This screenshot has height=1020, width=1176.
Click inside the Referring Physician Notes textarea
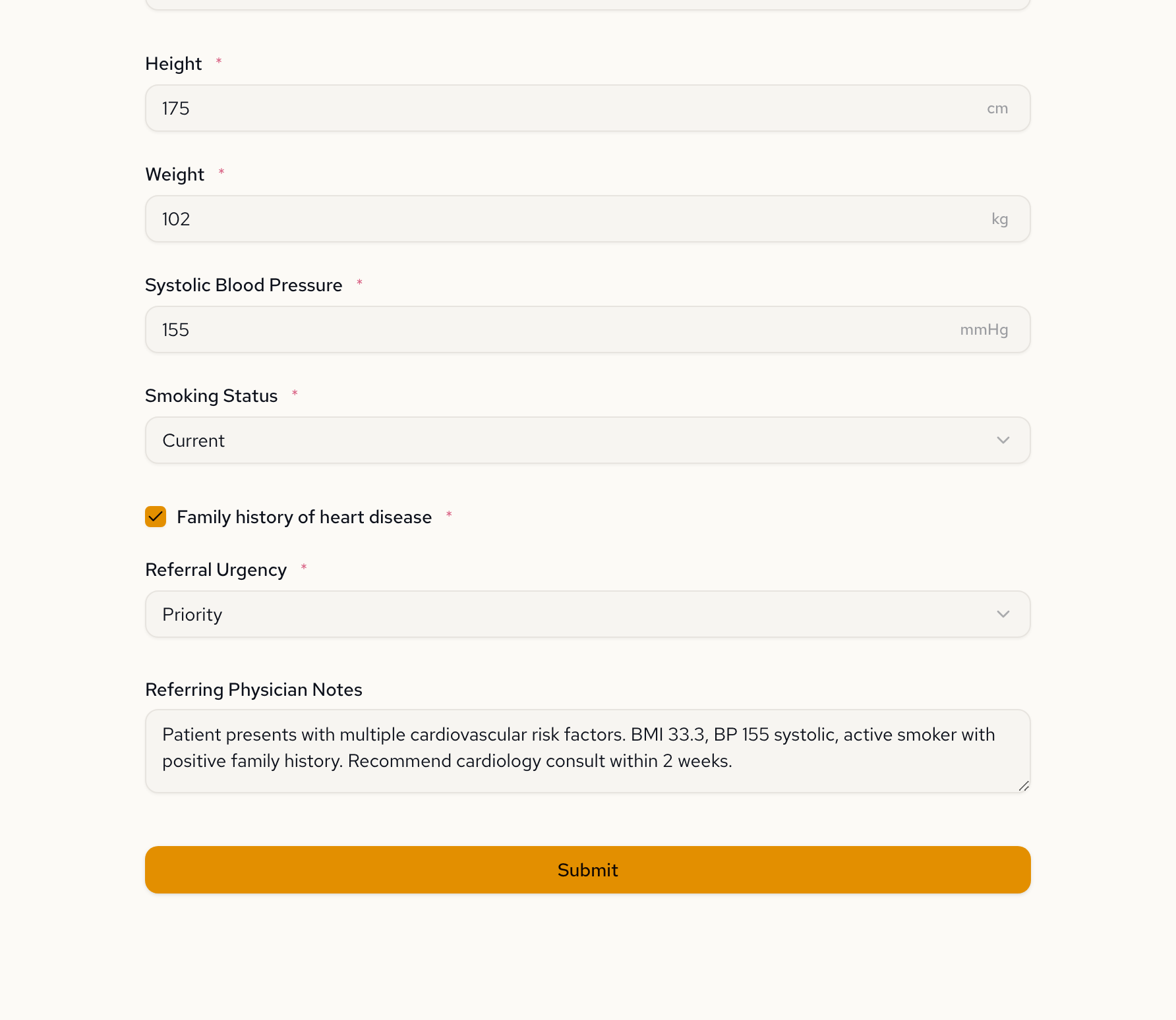pyautogui.click(x=587, y=751)
